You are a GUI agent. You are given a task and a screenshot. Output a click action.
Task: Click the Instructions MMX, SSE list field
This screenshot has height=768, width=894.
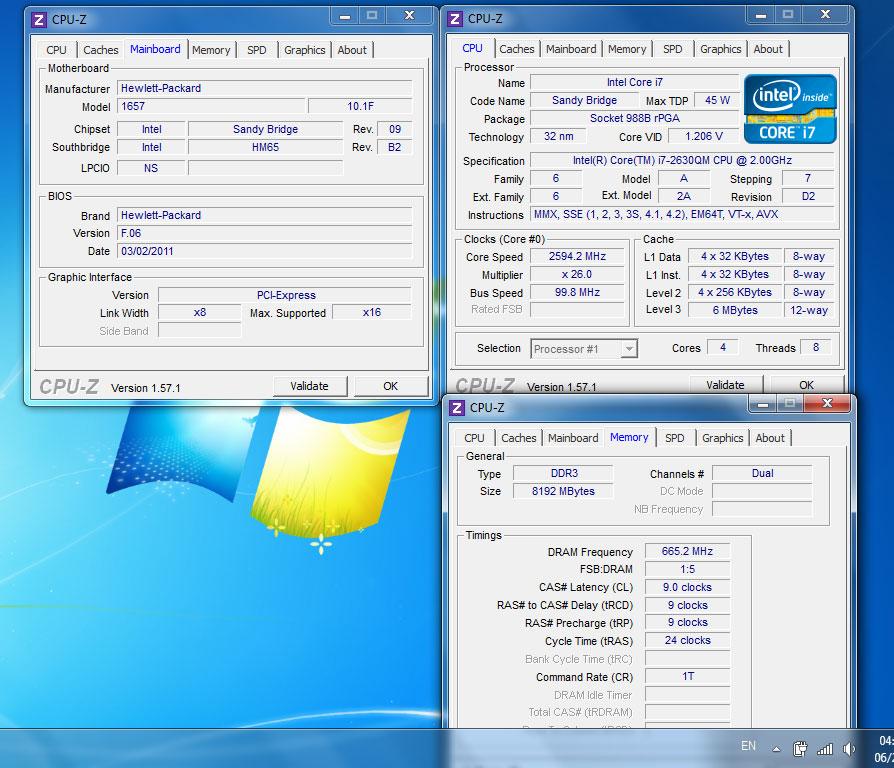[682, 214]
